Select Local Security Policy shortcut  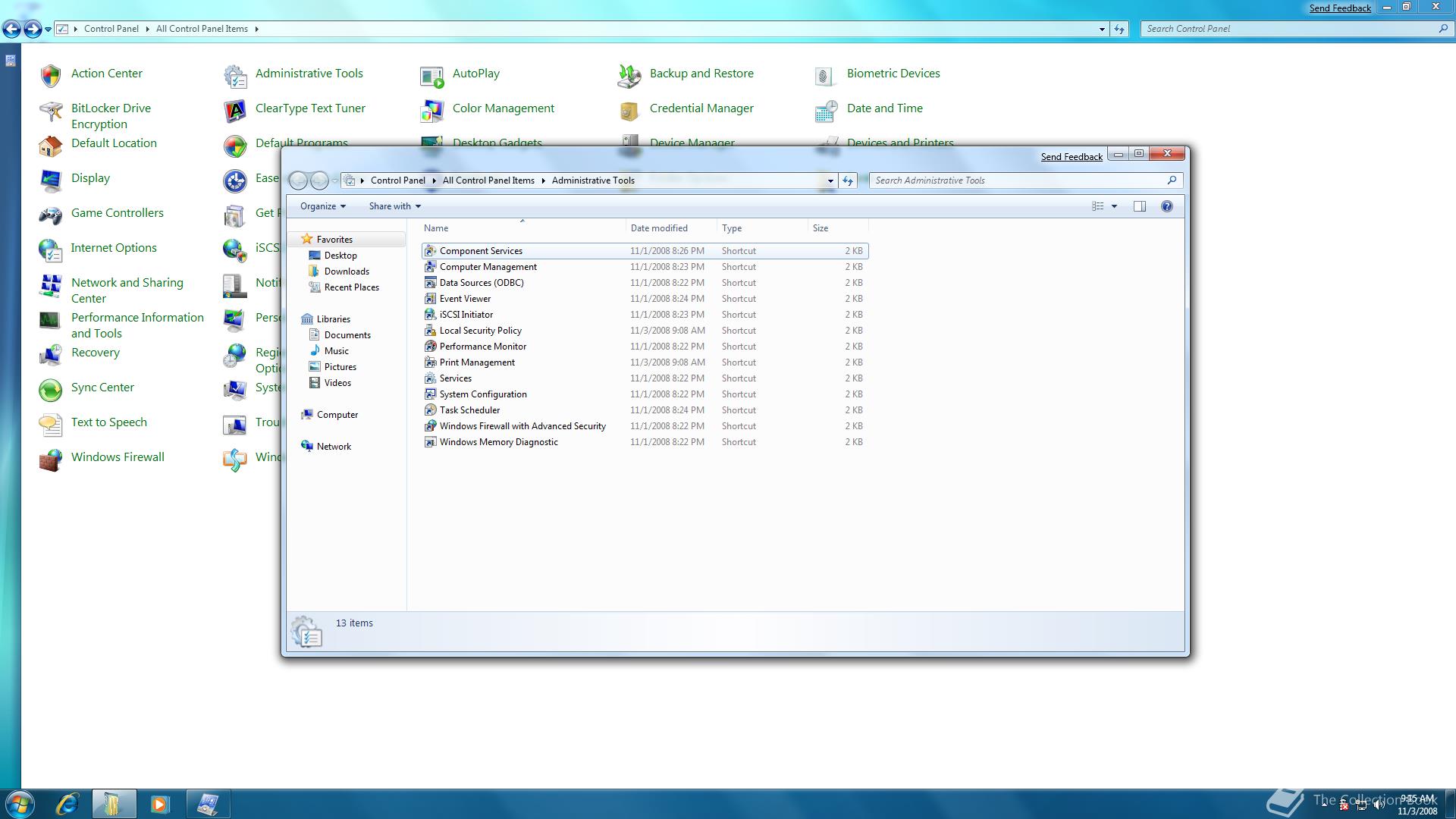click(645, 331)
